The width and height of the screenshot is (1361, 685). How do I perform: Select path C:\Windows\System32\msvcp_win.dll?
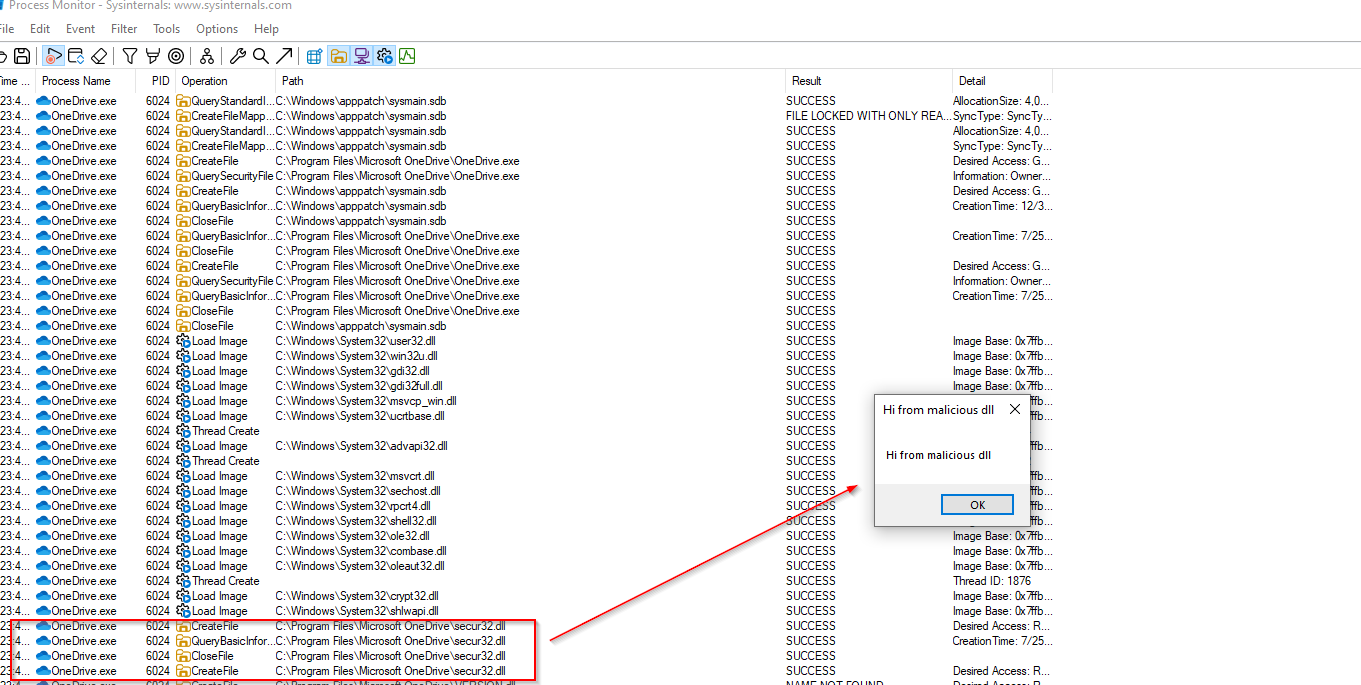click(x=365, y=401)
